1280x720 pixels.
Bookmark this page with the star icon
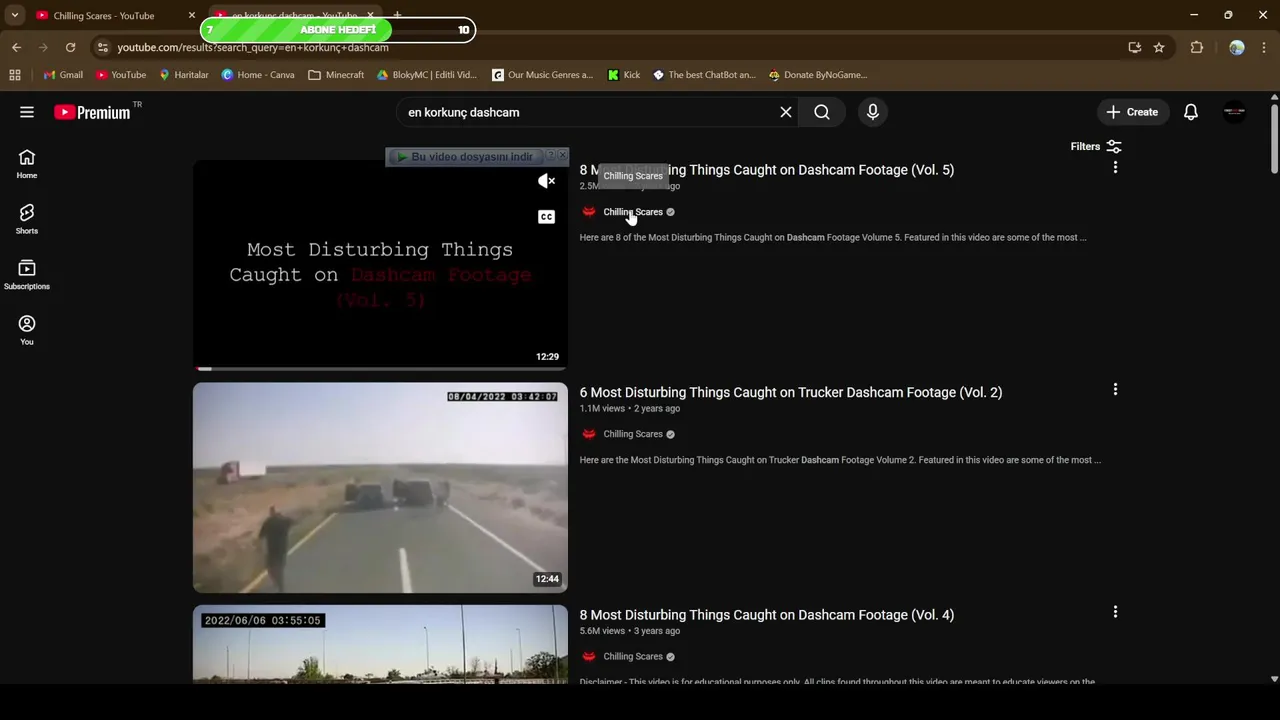[x=1159, y=47]
